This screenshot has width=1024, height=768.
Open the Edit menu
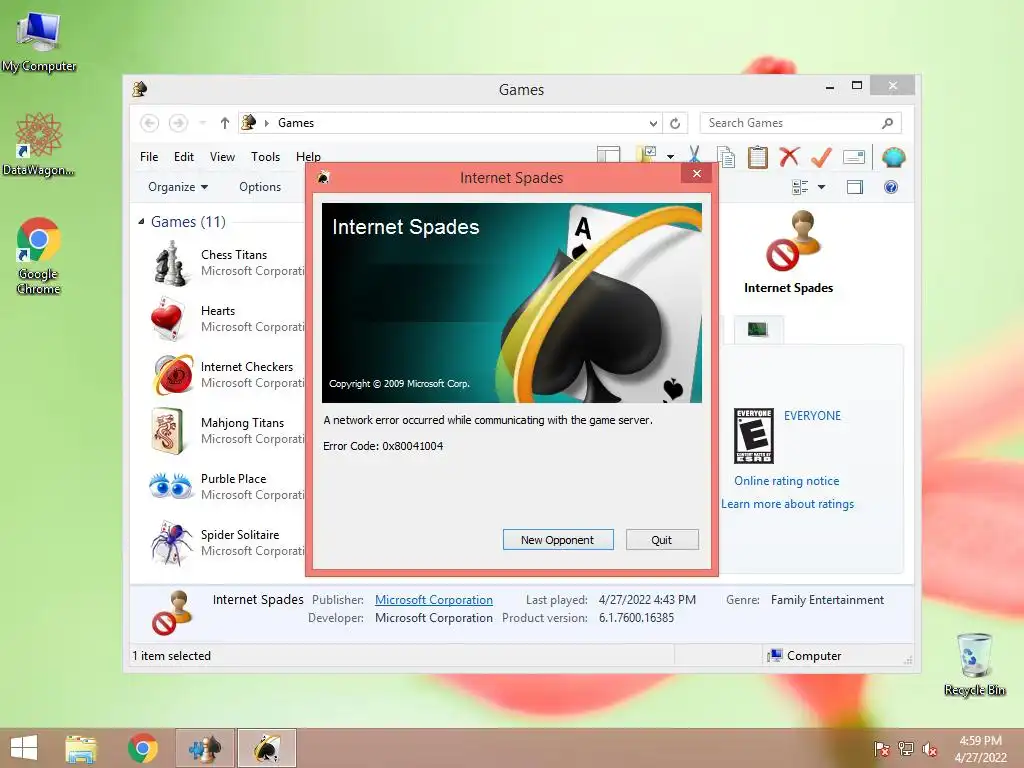pyautogui.click(x=184, y=157)
